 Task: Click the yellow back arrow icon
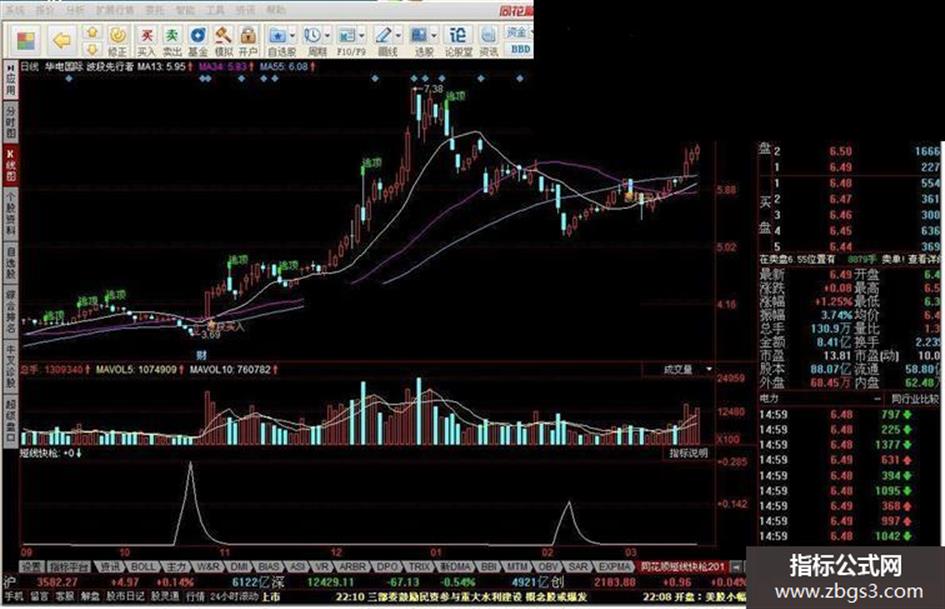(61, 40)
